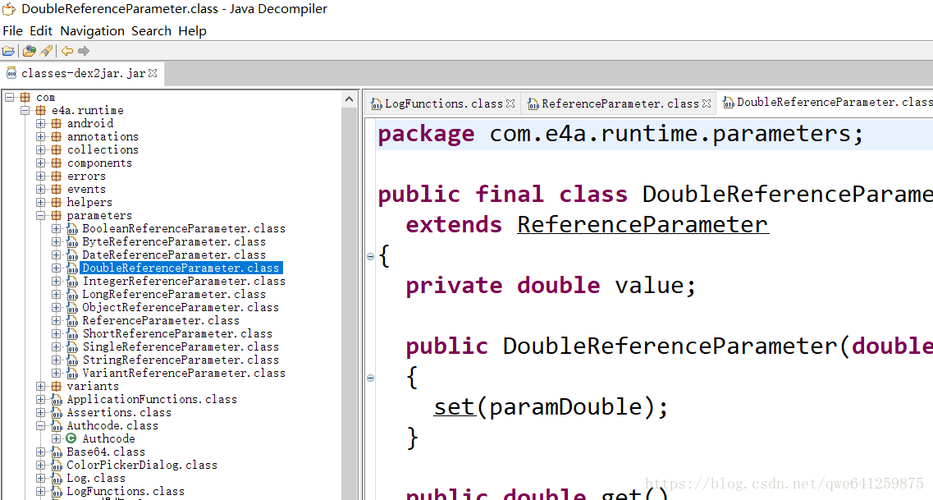This screenshot has width=933, height=500.
Task: Expand the variants package node
Action: 41,386
